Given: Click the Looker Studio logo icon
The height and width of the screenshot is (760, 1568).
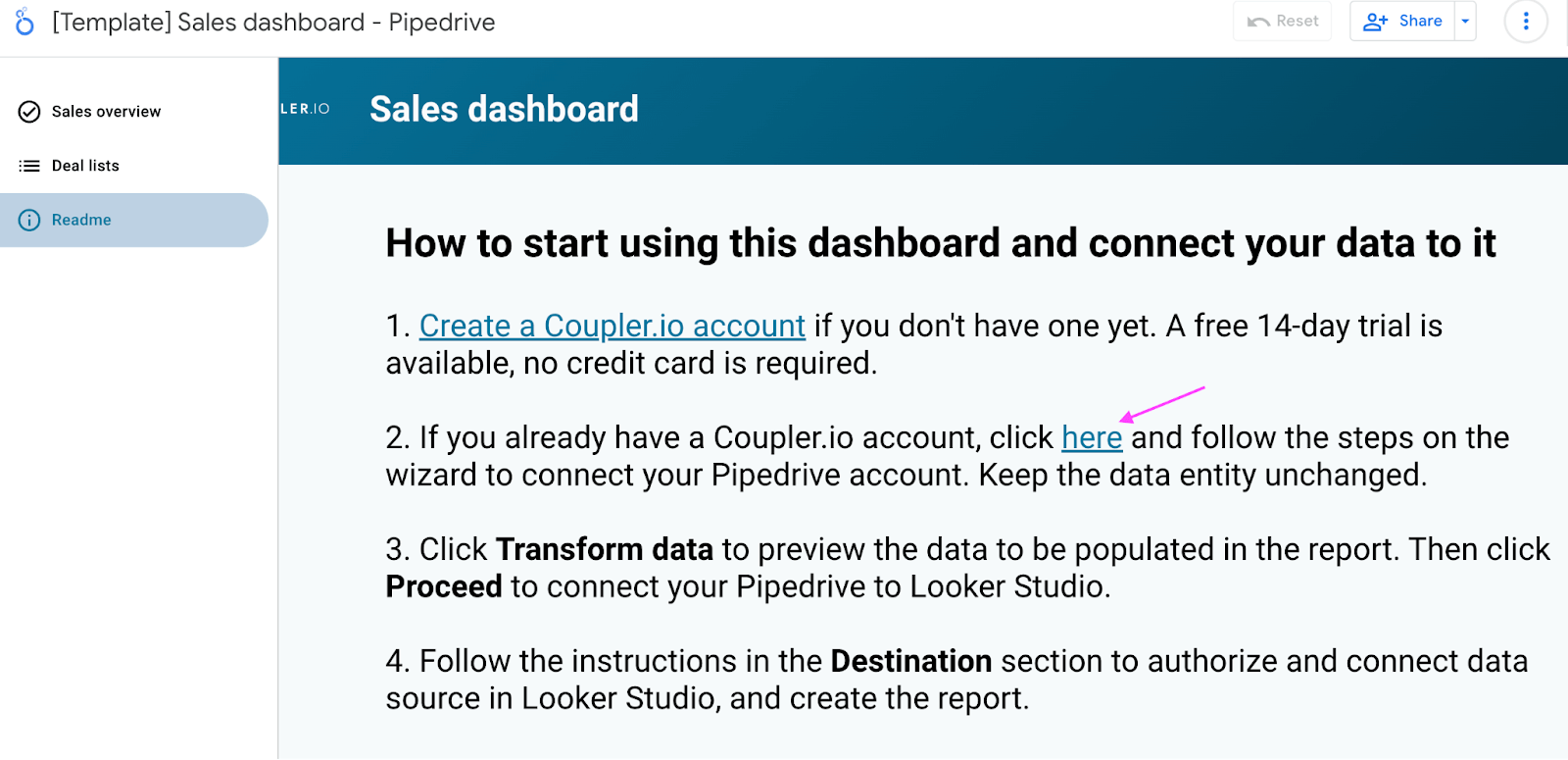Looking at the screenshot, I should (24, 22).
